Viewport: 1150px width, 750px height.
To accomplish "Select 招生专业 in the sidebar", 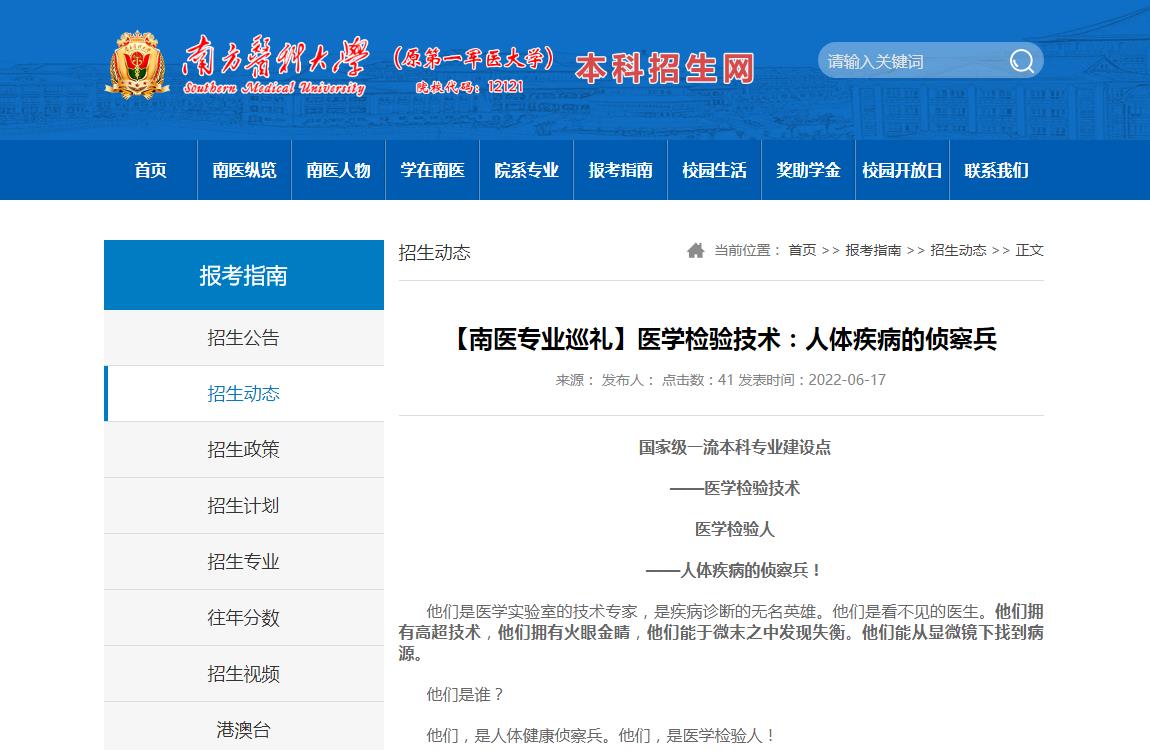I will tap(244, 562).
